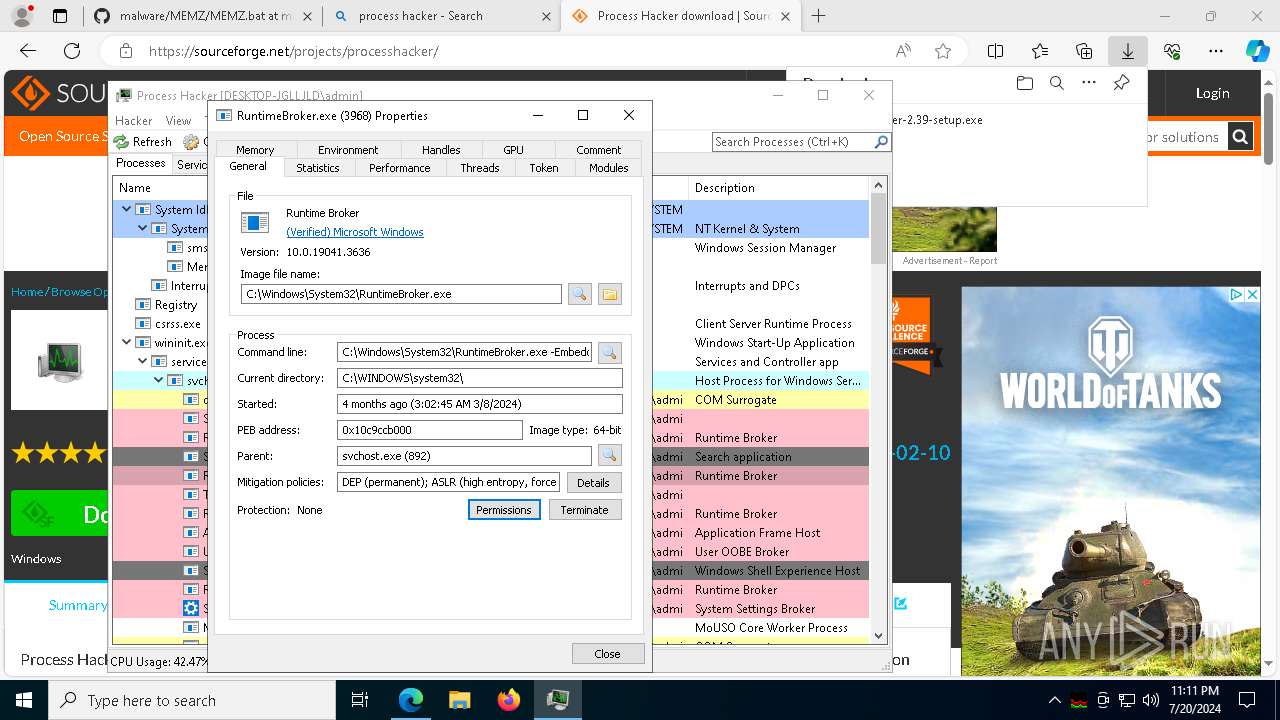Click the mitigation policies Details button
This screenshot has width=1280, height=720.
tap(593, 482)
